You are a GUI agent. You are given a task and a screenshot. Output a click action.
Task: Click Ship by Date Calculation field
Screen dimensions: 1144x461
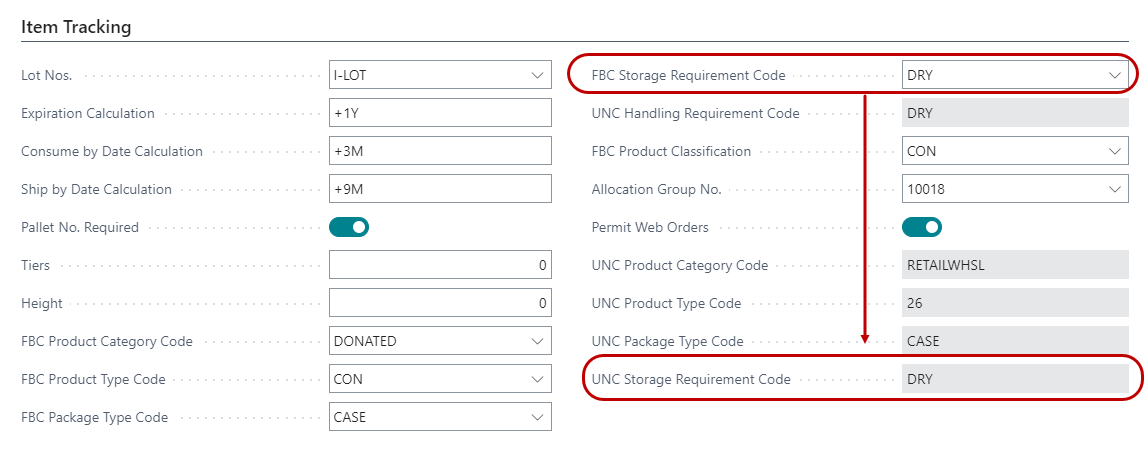[440, 189]
